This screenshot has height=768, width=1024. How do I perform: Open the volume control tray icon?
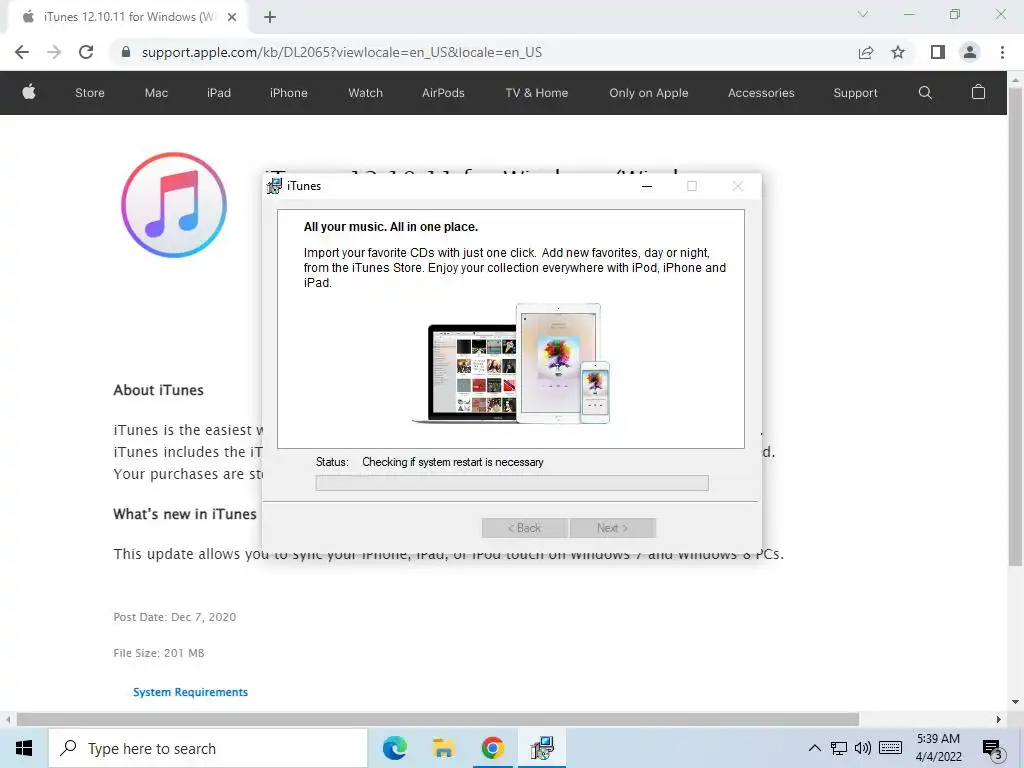click(863, 748)
